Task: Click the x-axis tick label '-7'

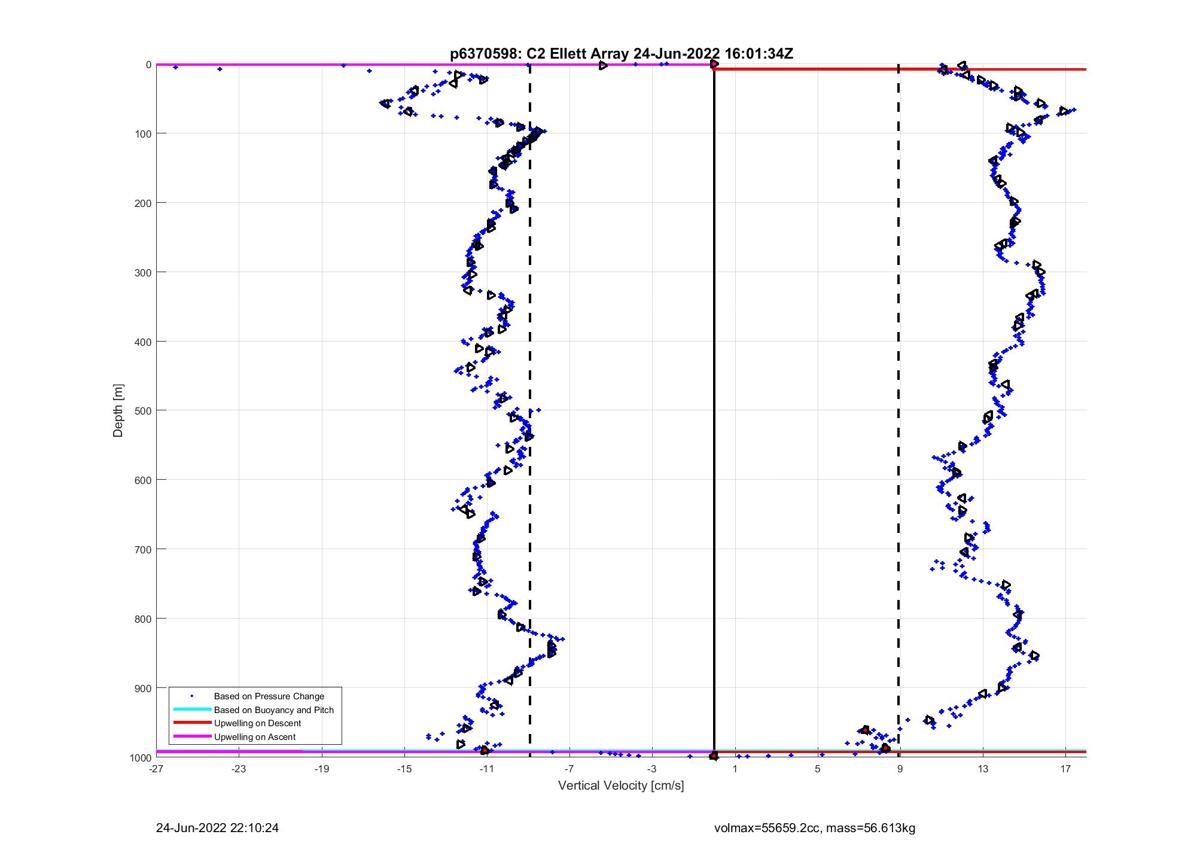Action: (x=569, y=769)
